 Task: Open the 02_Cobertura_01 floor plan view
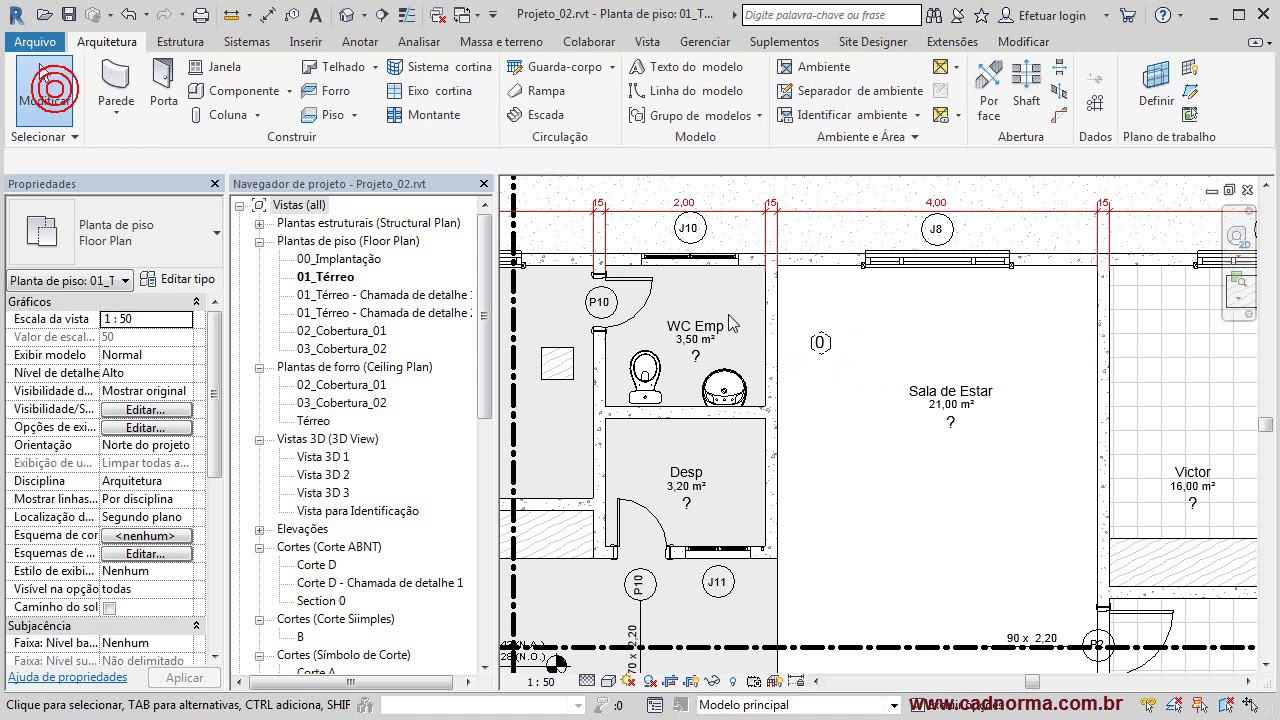pyautogui.click(x=341, y=331)
